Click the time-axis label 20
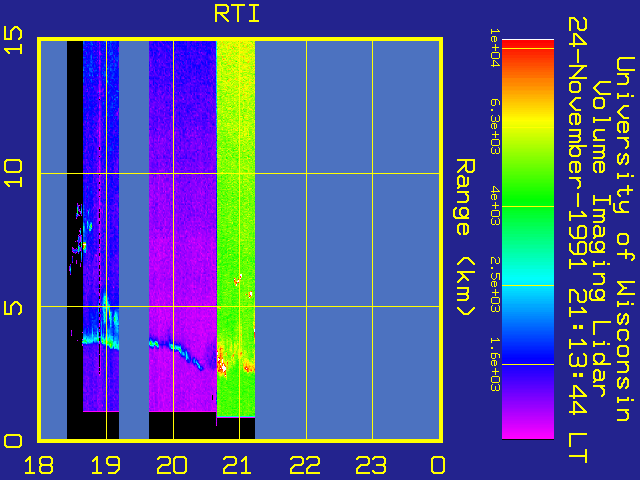 [172, 465]
